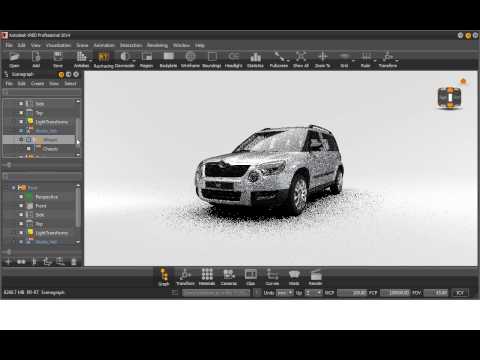Open the Materials editor in the bottom bar

pyautogui.click(x=207, y=277)
